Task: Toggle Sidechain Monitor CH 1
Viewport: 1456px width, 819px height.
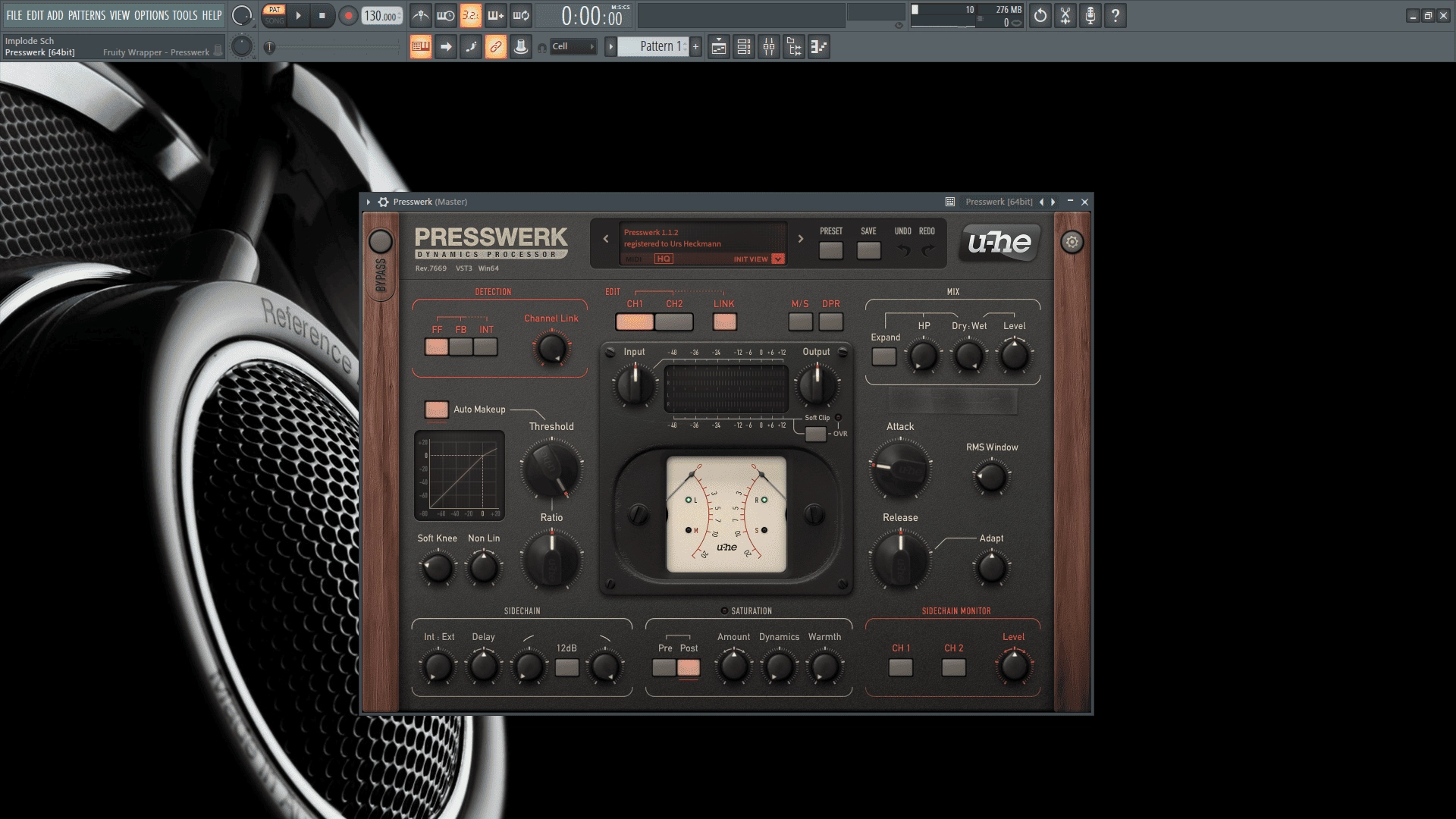Action: (901, 667)
